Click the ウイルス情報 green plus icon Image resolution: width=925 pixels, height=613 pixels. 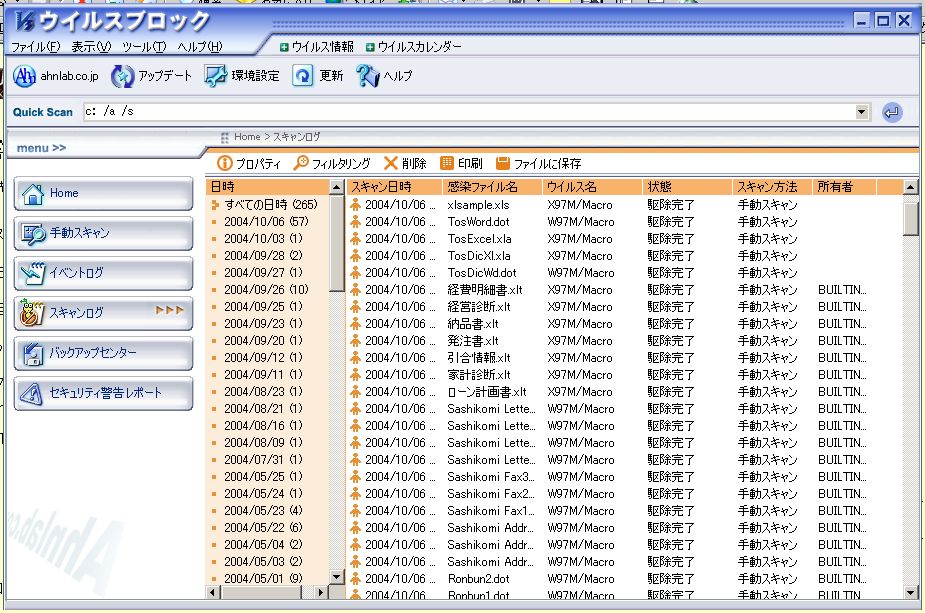(284, 47)
